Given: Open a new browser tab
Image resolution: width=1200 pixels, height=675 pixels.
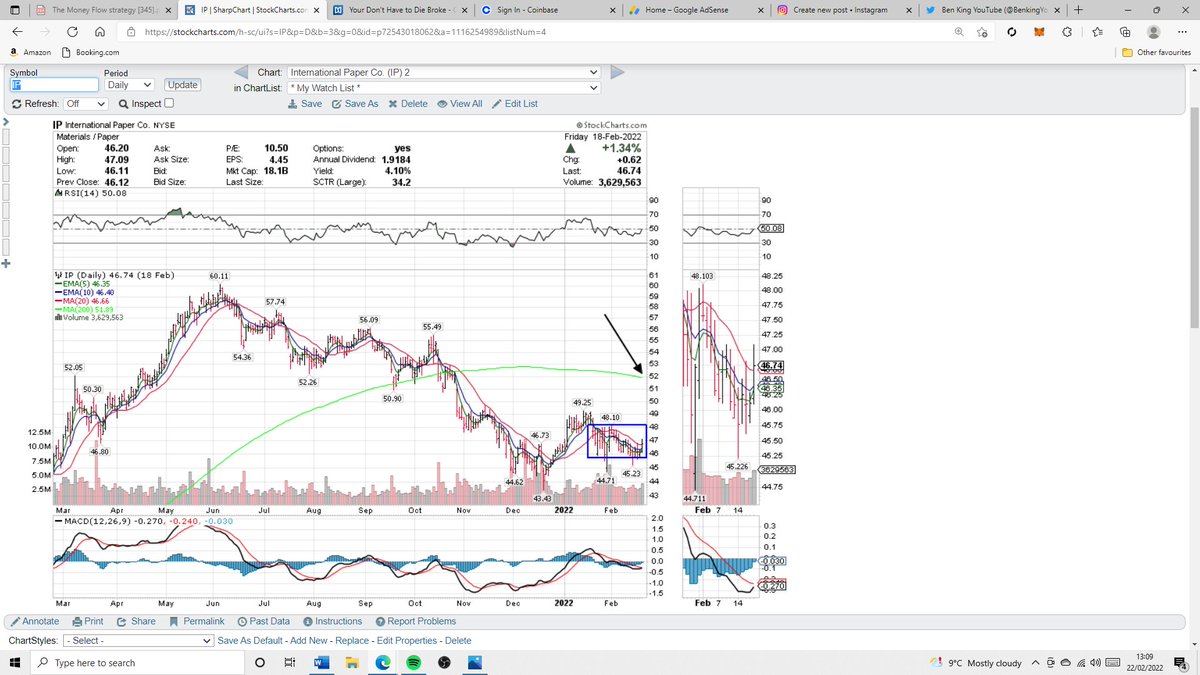Looking at the screenshot, I should (x=1078, y=10).
